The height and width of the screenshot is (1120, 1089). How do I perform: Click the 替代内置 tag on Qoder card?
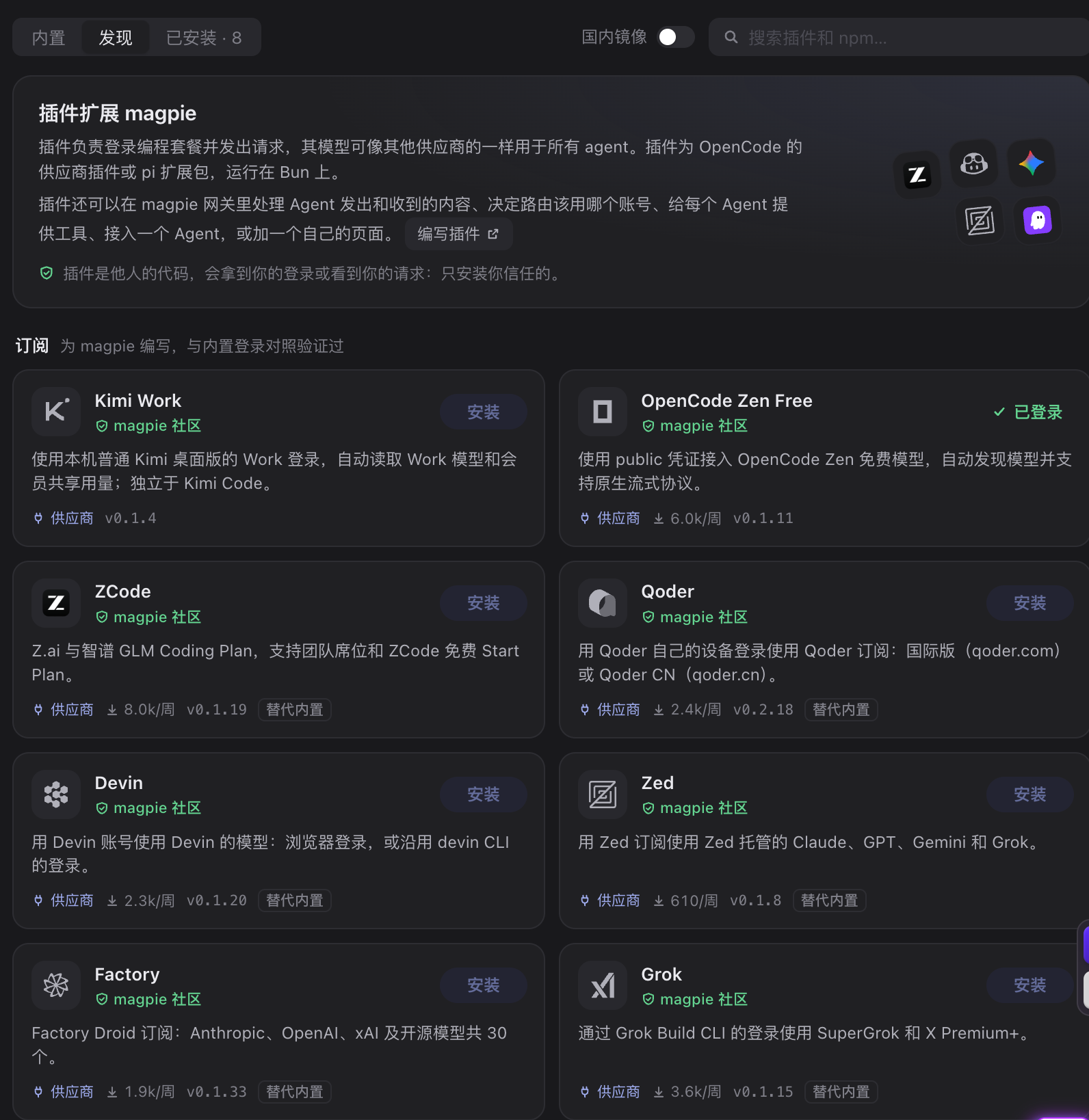pos(841,710)
